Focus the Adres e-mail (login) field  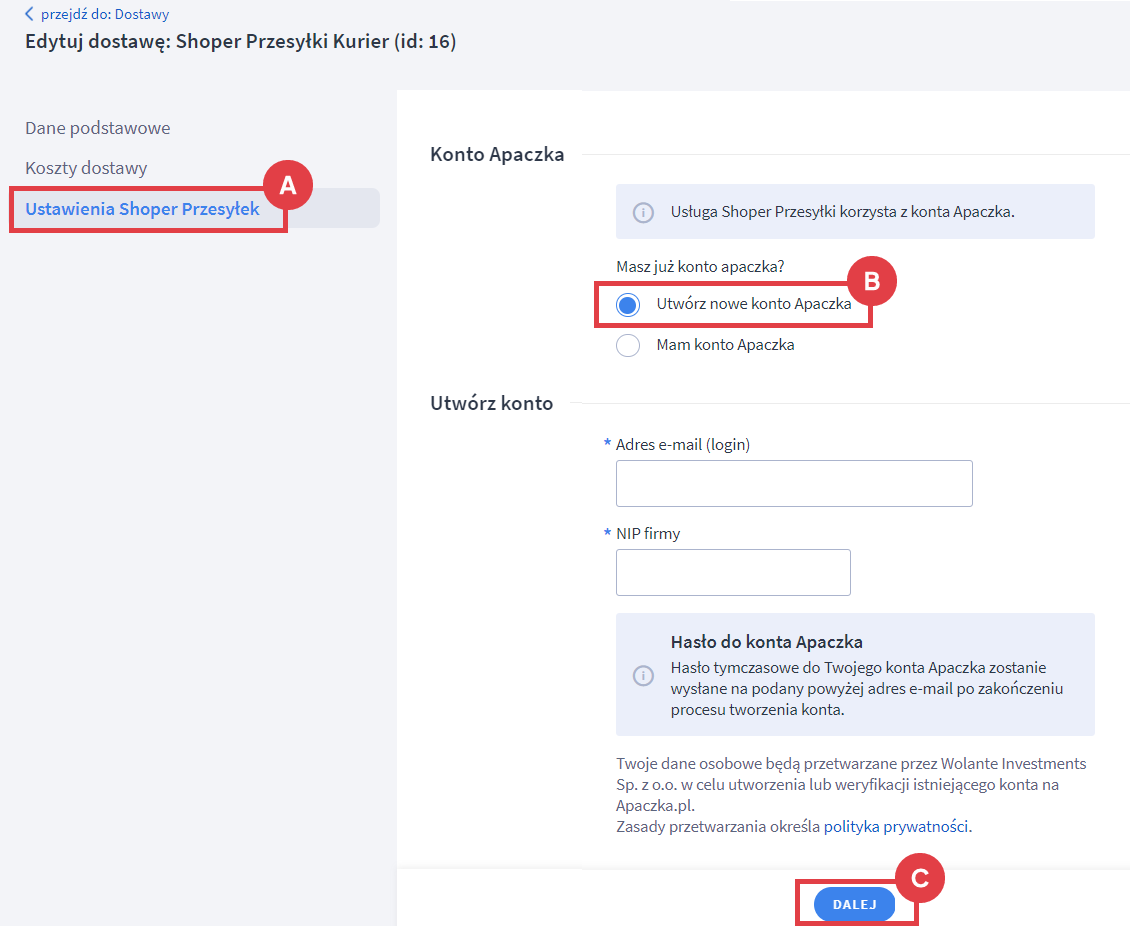coord(794,484)
